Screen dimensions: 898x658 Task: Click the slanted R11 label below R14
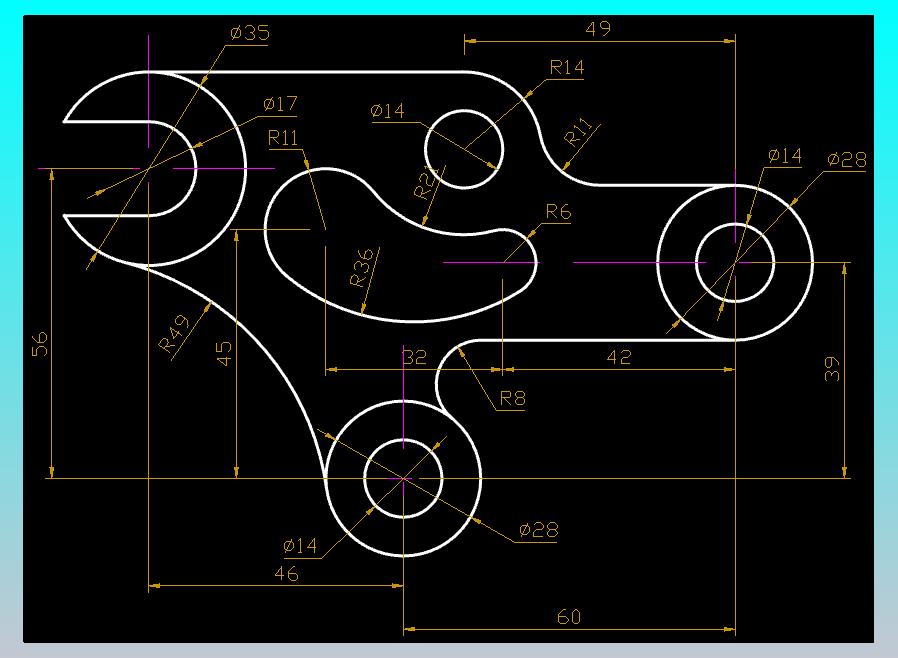(577, 132)
